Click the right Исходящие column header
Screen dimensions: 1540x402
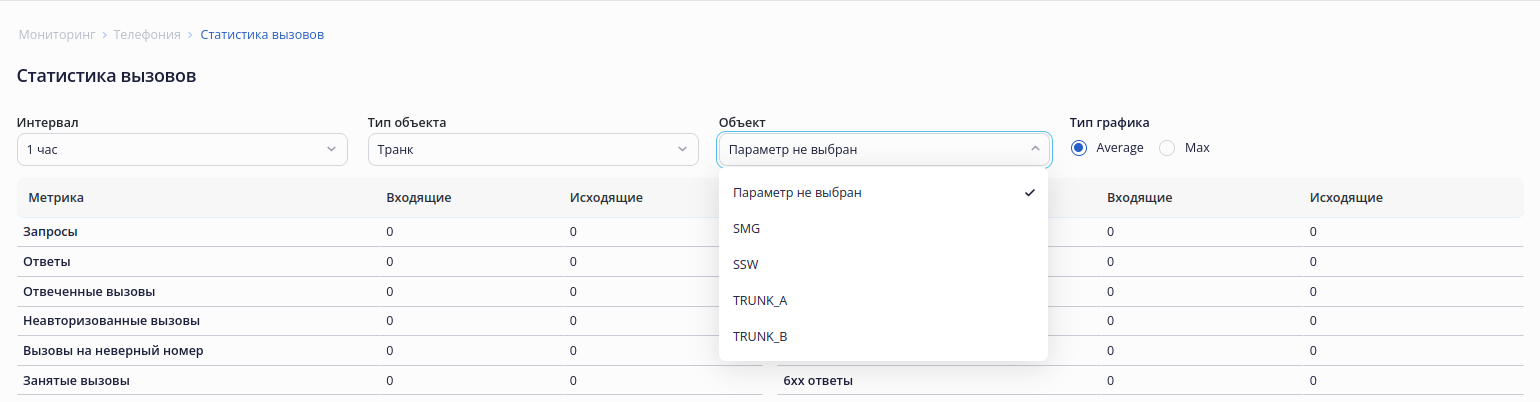pyautogui.click(x=1346, y=198)
